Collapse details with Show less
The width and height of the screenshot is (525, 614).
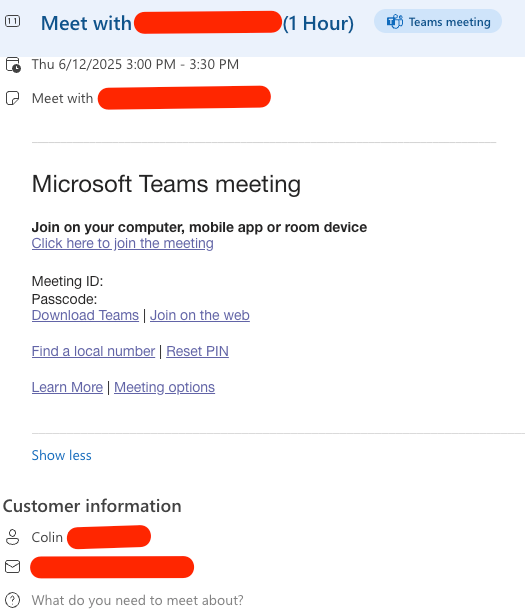click(x=61, y=455)
